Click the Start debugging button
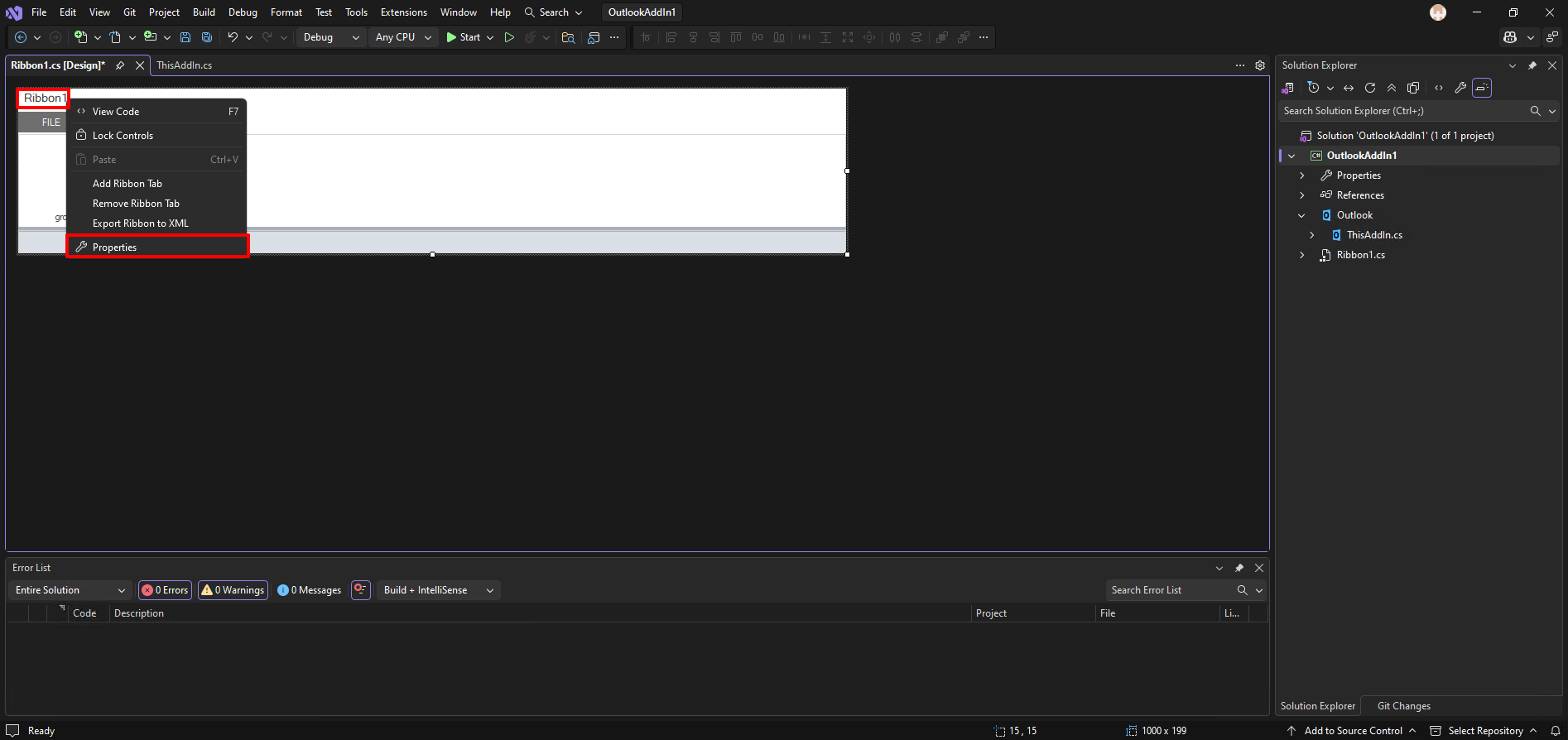Viewport: 1568px width, 740px height. [x=464, y=37]
